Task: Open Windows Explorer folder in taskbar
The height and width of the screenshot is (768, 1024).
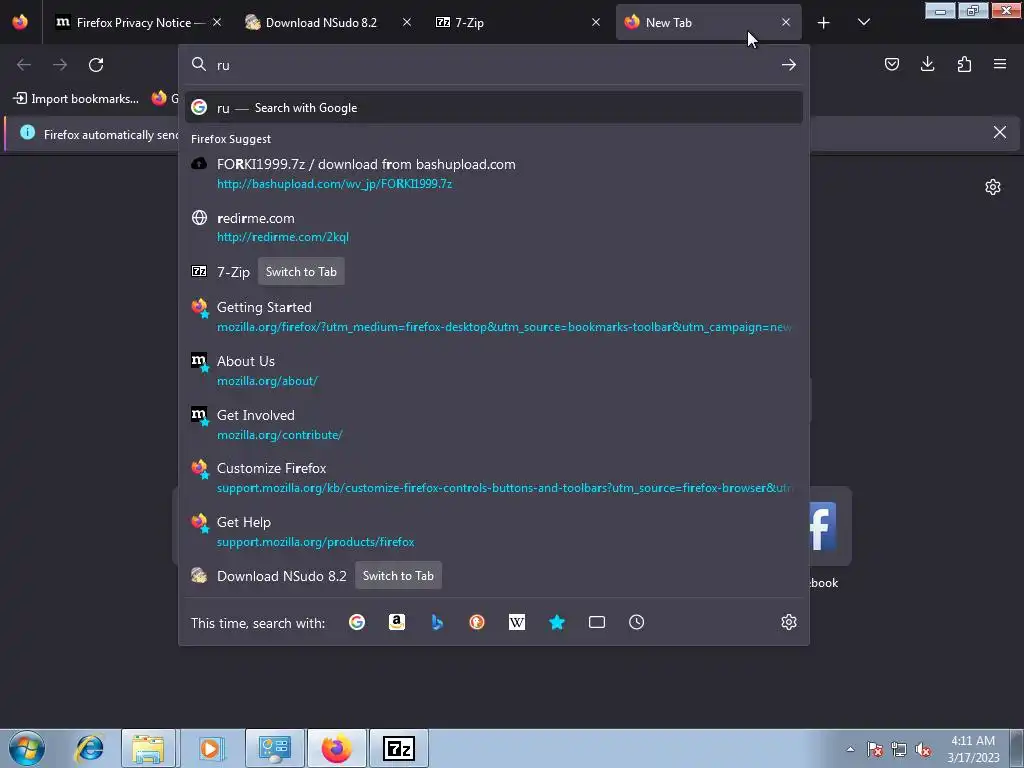Action: point(148,748)
